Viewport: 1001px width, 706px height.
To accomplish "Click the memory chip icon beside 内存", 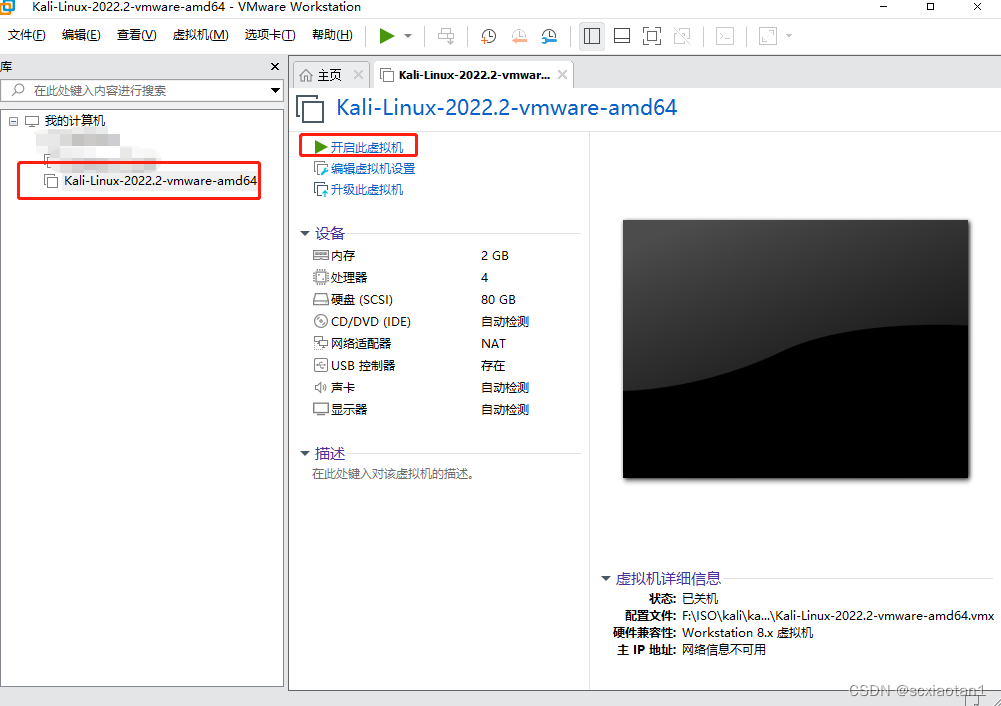I will pos(320,255).
